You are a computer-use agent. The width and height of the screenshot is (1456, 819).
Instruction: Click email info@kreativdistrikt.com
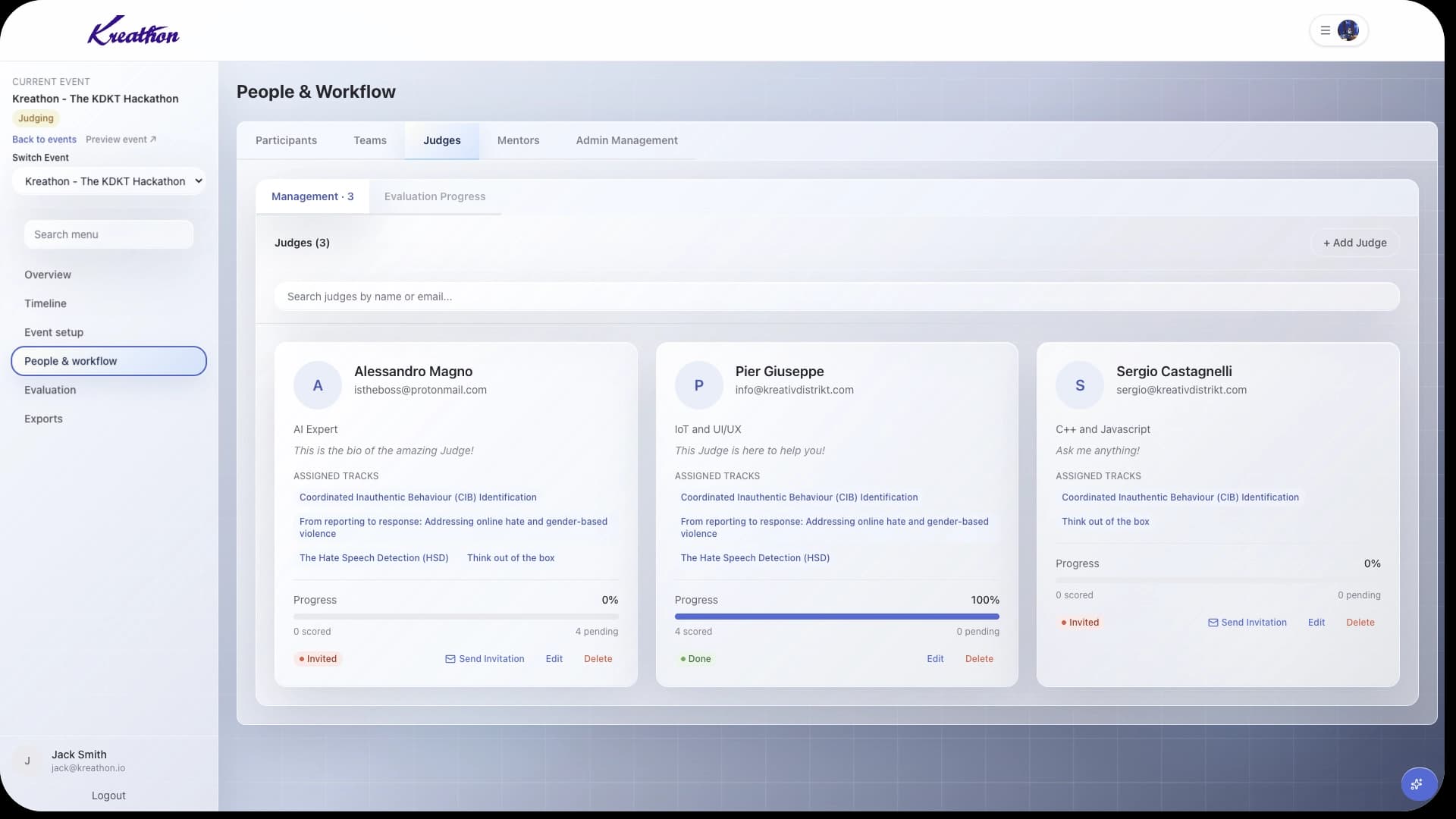click(x=794, y=390)
